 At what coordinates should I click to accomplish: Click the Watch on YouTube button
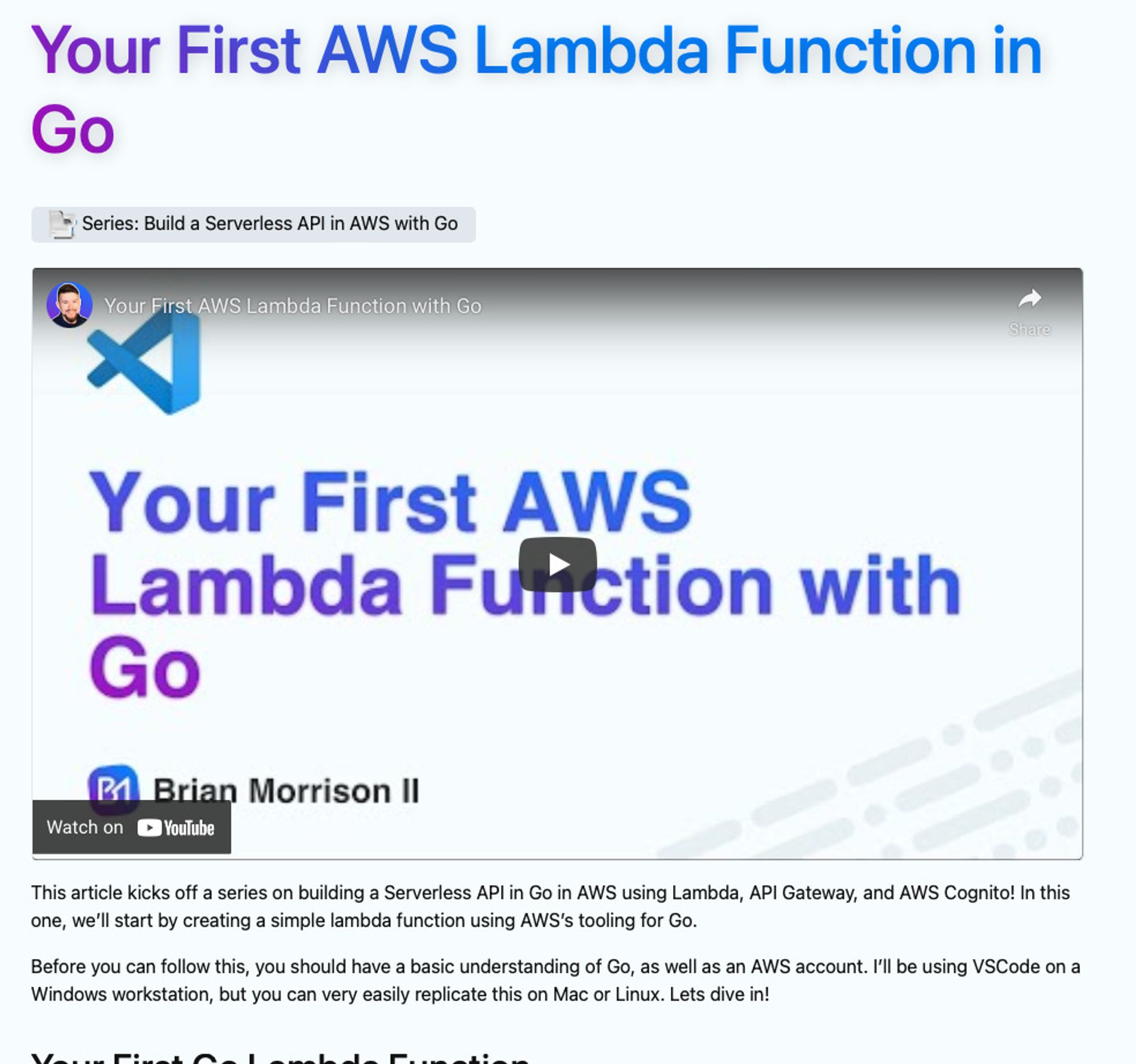pyautogui.click(x=131, y=827)
